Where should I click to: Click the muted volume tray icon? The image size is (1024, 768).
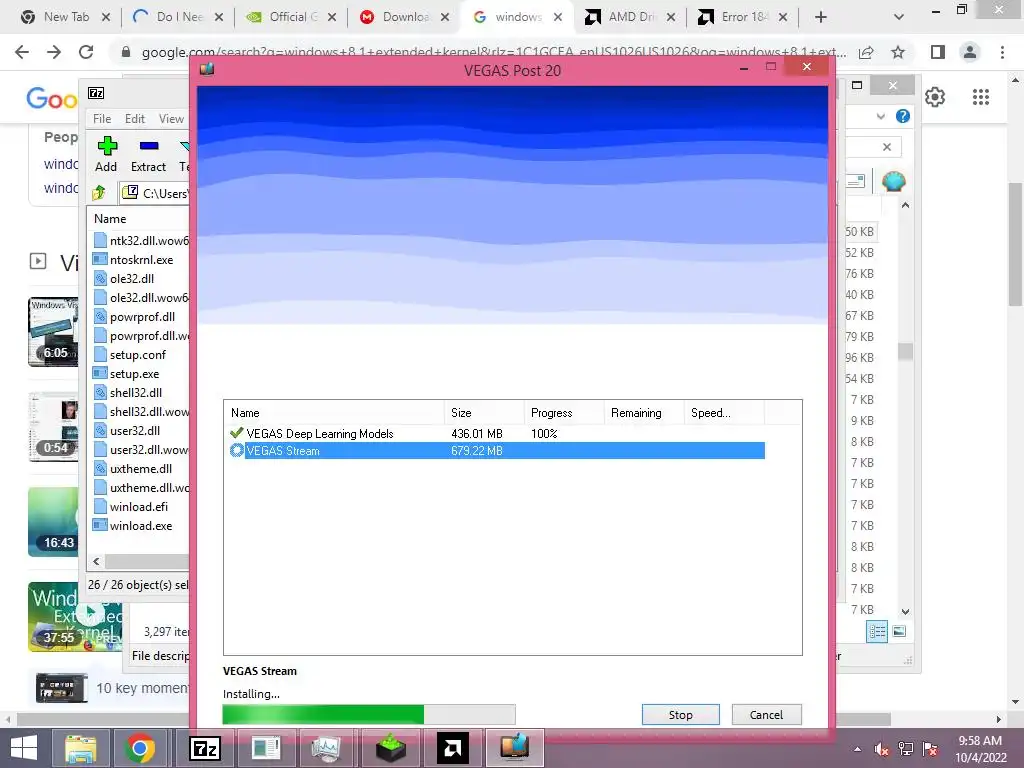882,749
